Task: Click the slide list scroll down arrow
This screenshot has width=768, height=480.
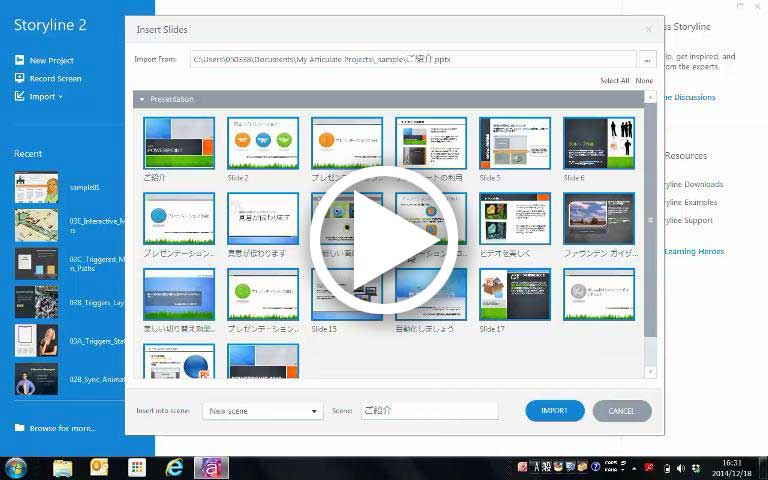Action: [650, 372]
